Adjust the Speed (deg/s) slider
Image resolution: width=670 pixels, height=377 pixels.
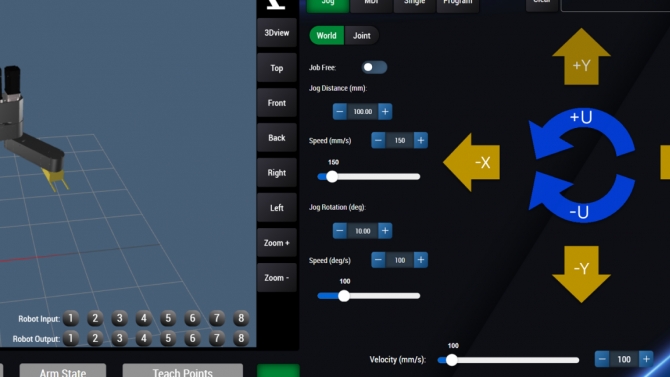369,296
